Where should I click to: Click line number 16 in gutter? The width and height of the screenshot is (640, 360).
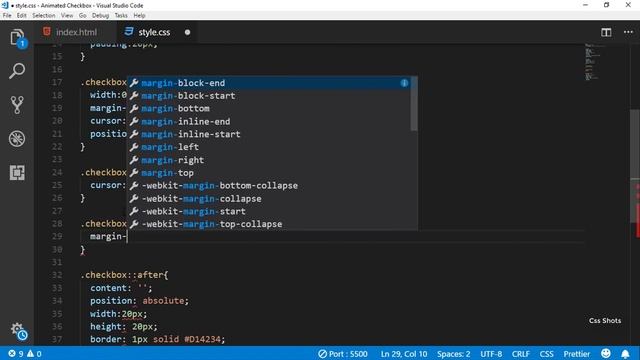(x=57, y=69)
